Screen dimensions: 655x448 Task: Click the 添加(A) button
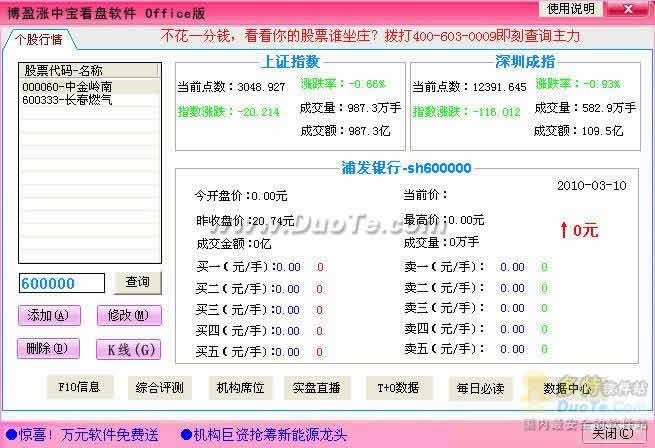[48, 315]
